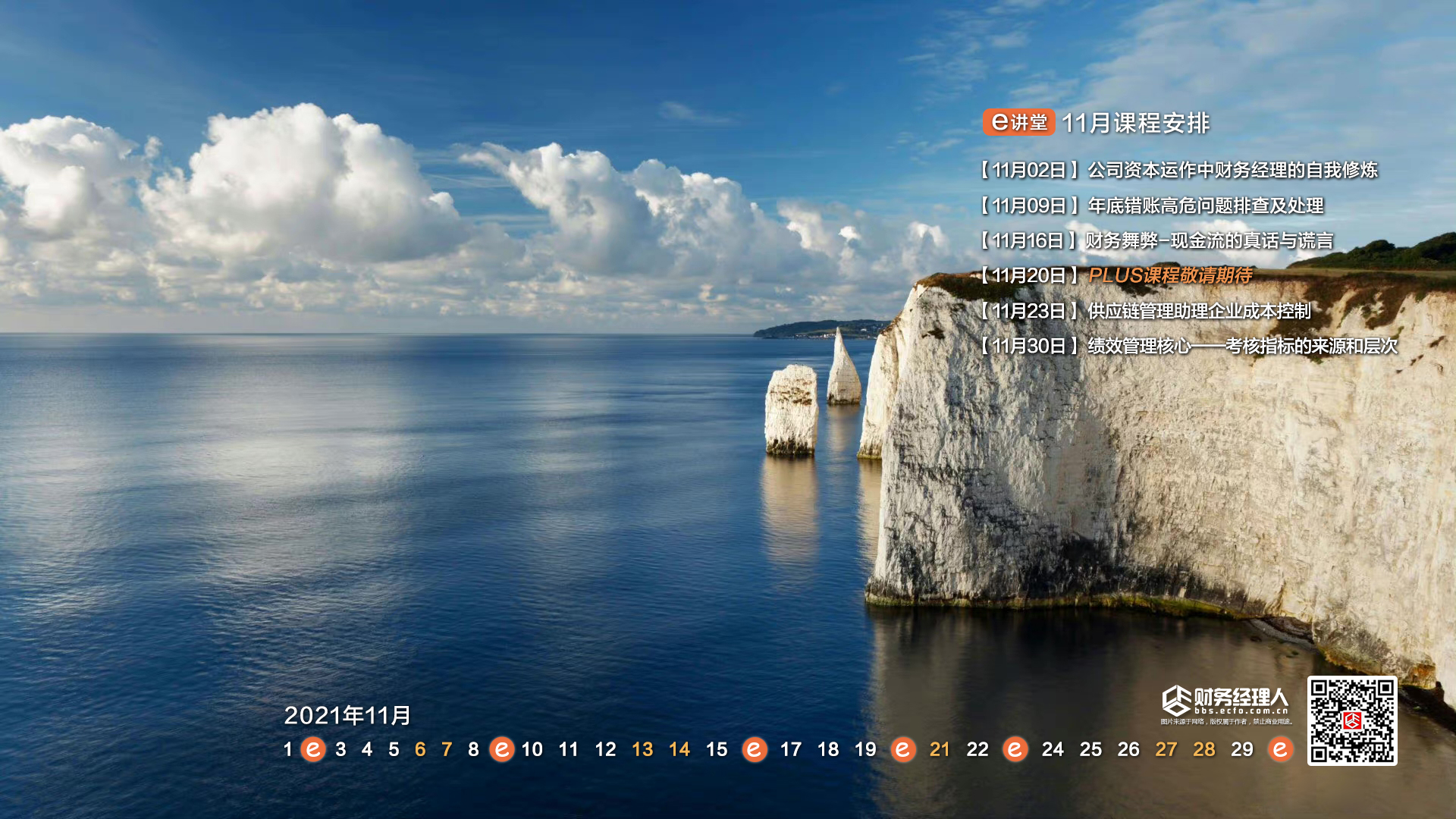Click calendar date 12
The image size is (1456, 819).
[605, 749]
